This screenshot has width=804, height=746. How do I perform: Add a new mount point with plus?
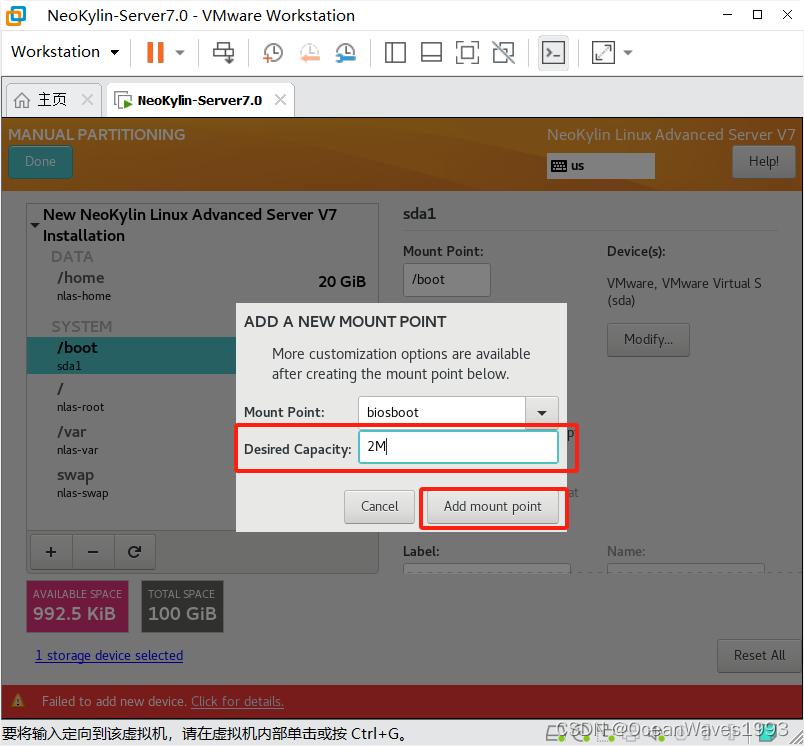(51, 552)
